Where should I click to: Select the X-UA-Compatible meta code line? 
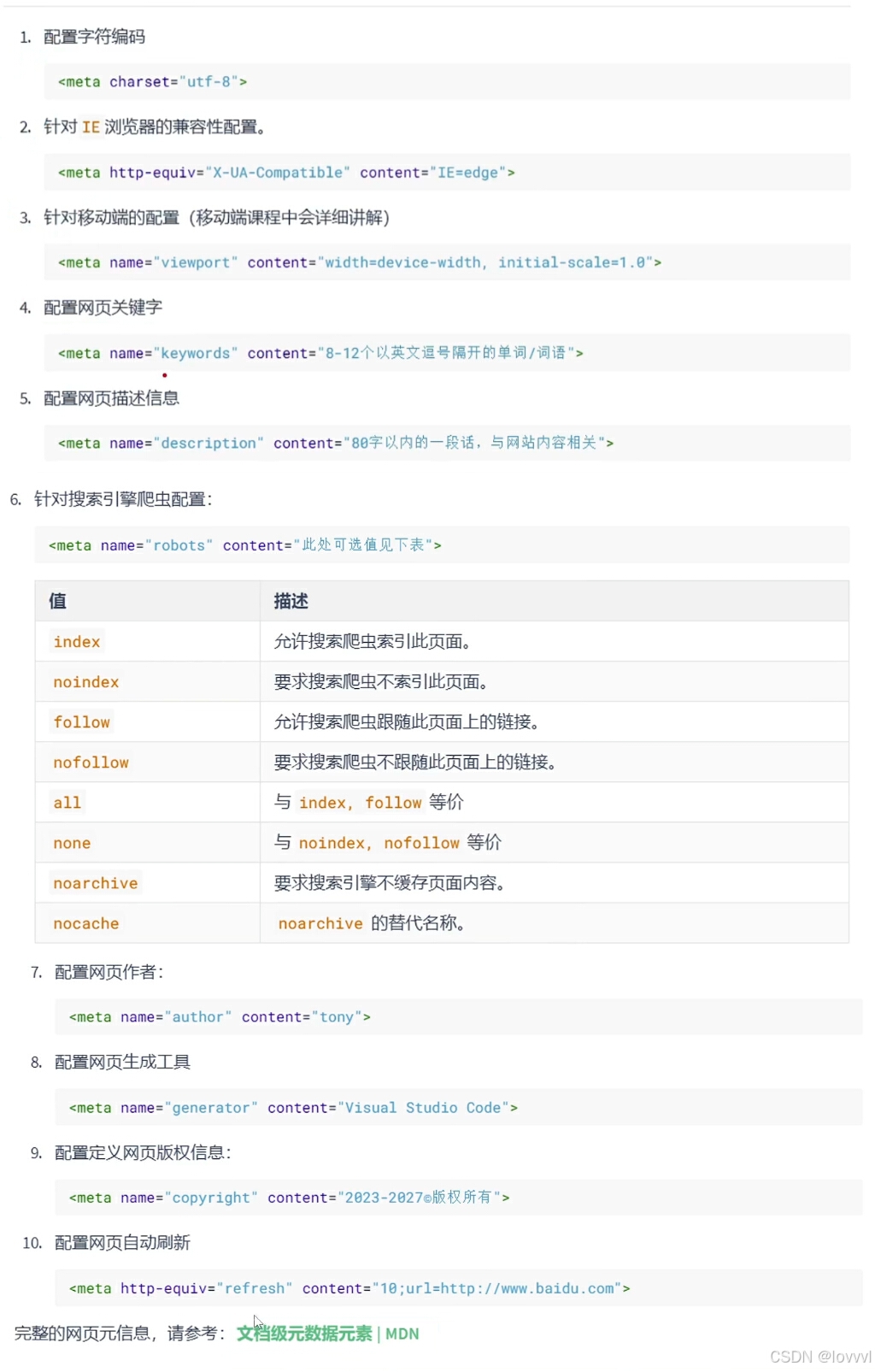[x=447, y=173]
